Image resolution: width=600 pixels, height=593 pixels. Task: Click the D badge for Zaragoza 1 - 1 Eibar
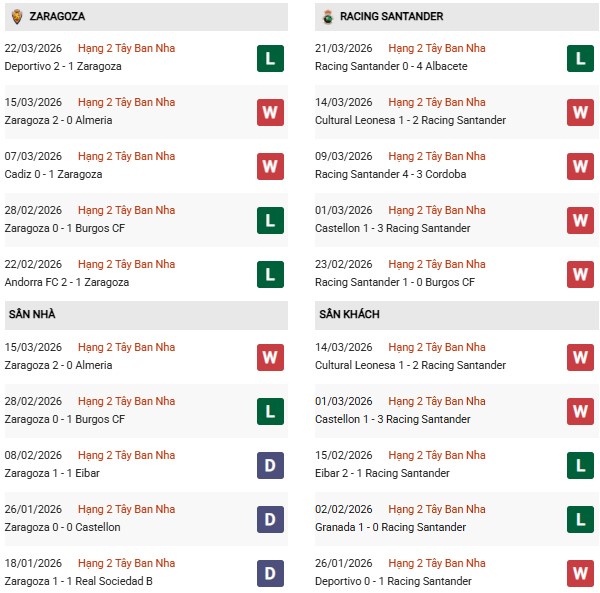click(x=269, y=465)
